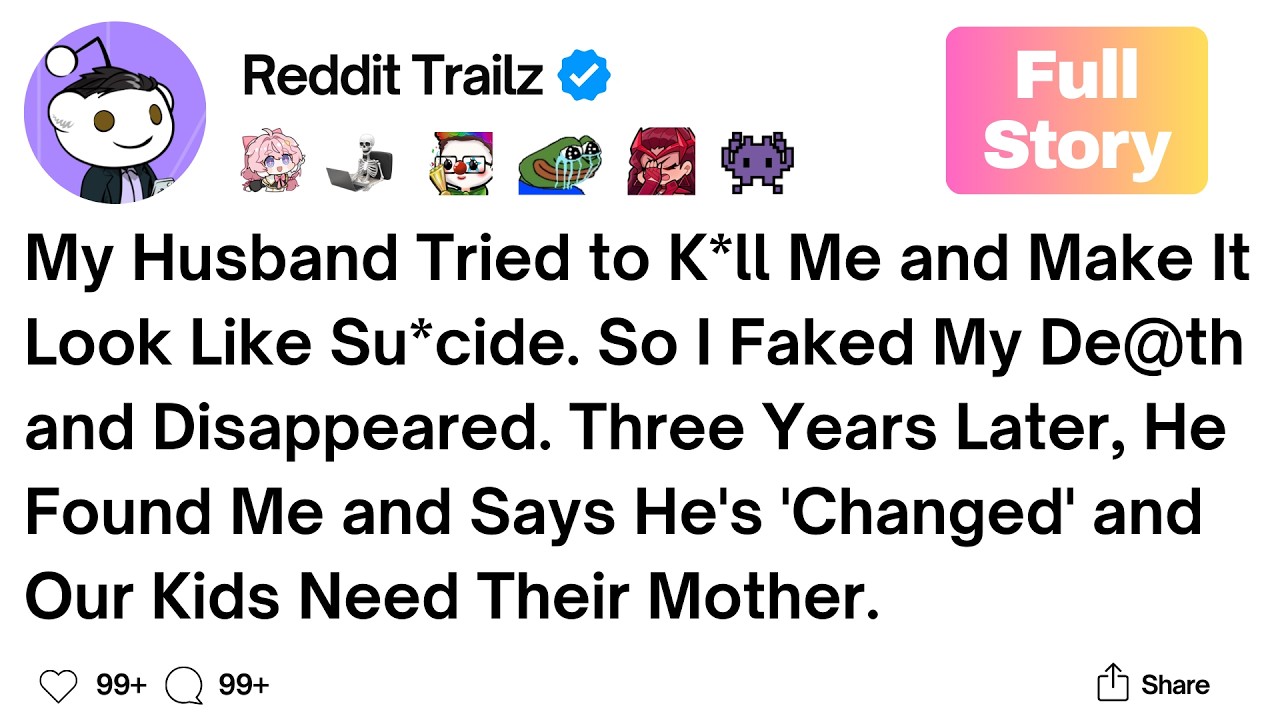This screenshot has height=720, width=1280.
Task: Open the Full Story gradient button
Action: tap(1077, 110)
